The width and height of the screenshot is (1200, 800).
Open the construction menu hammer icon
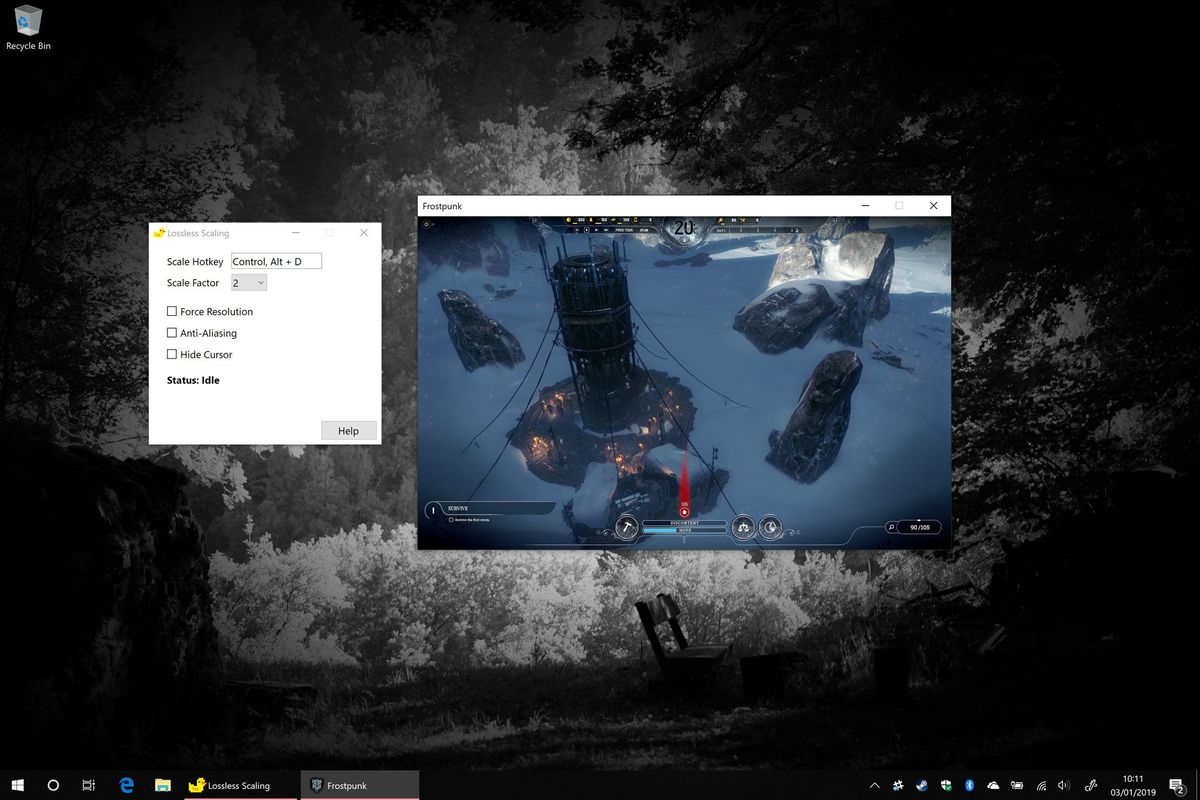coord(625,525)
